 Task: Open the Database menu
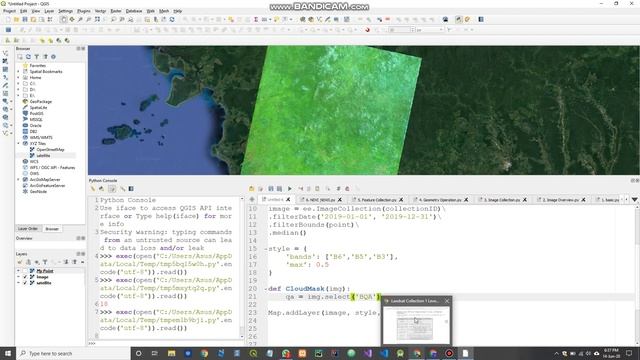[134, 11]
